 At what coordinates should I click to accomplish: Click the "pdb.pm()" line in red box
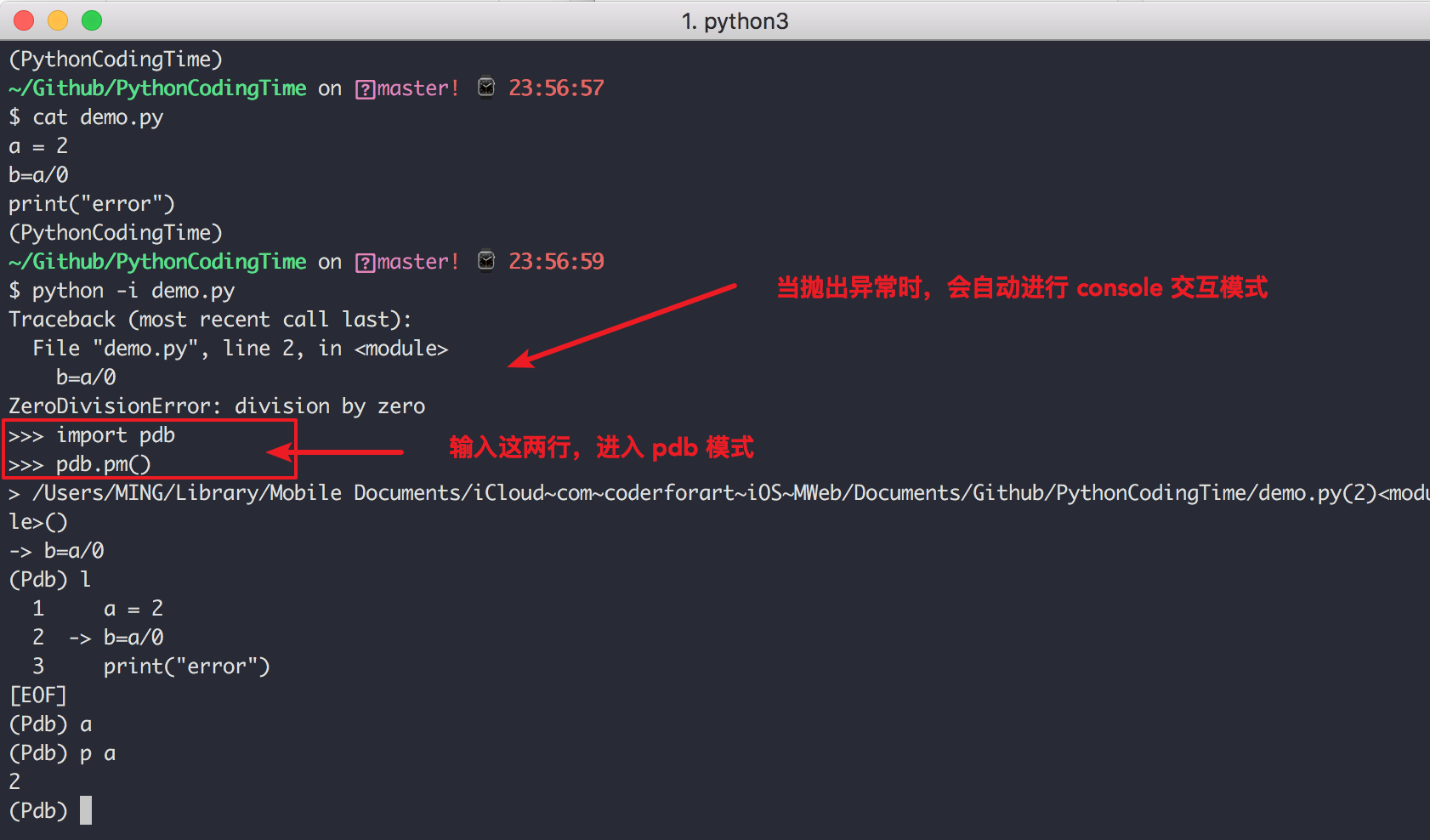(103, 464)
